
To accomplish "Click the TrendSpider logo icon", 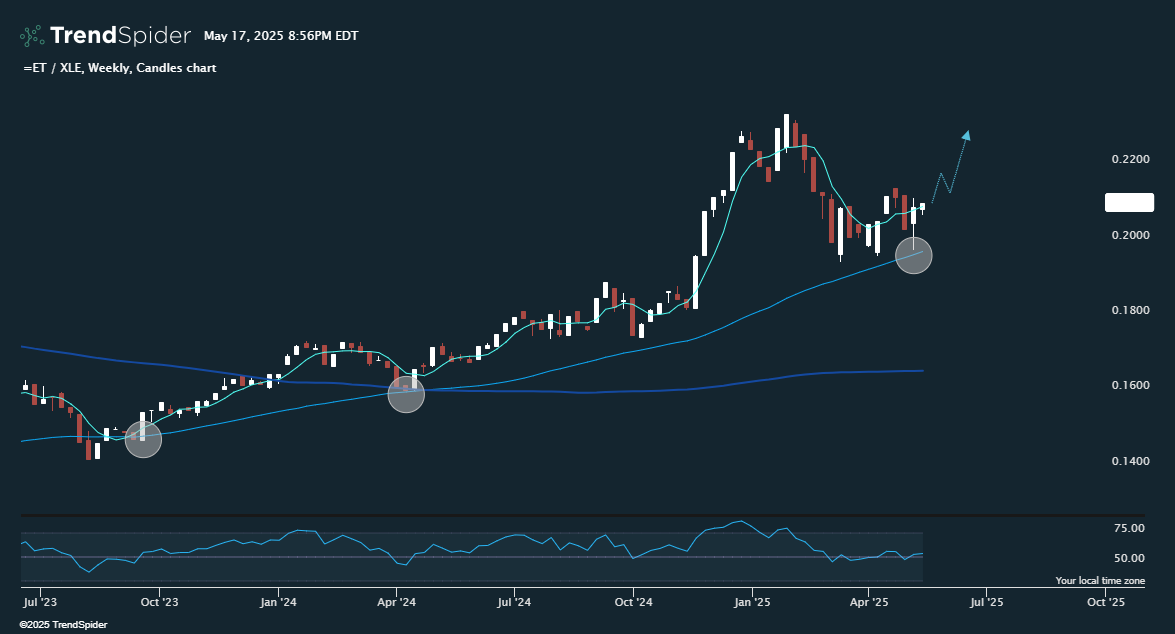I will (x=31, y=36).
